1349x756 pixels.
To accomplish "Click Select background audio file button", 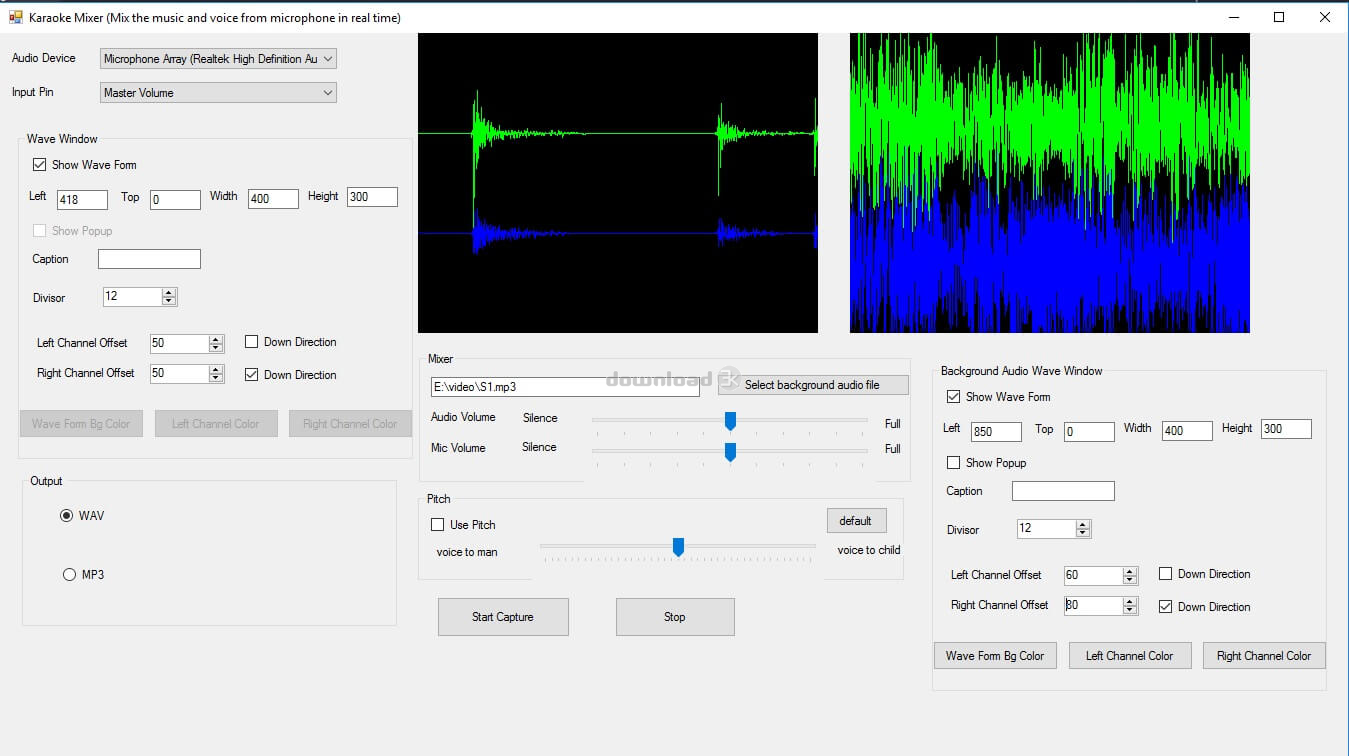I will pyautogui.click(x=812, y=385).
